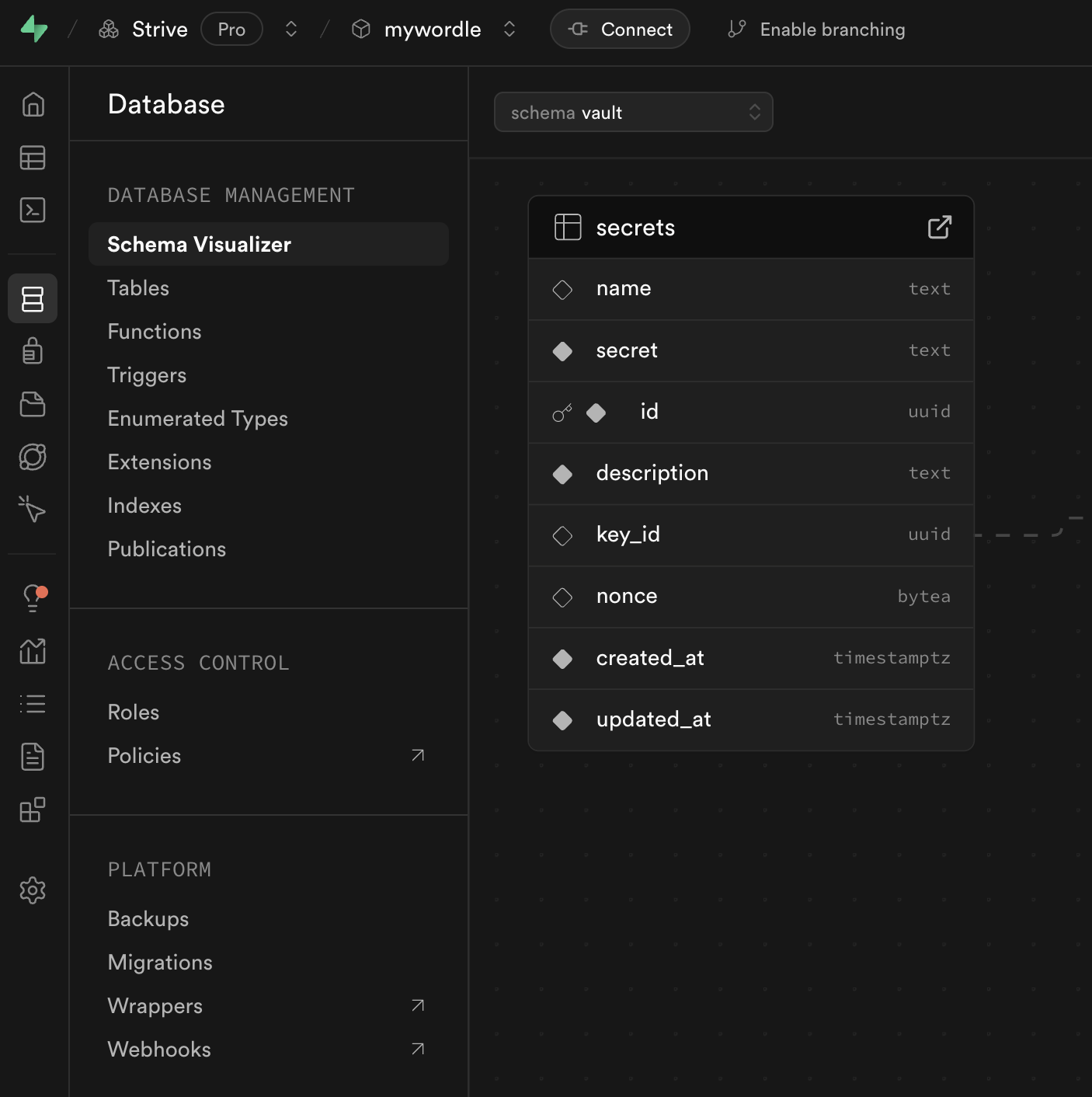Open Authentication lock icon in sidebar
Screen dimensions: 1092x1097
pyautogui.click(x=33, y=351)
